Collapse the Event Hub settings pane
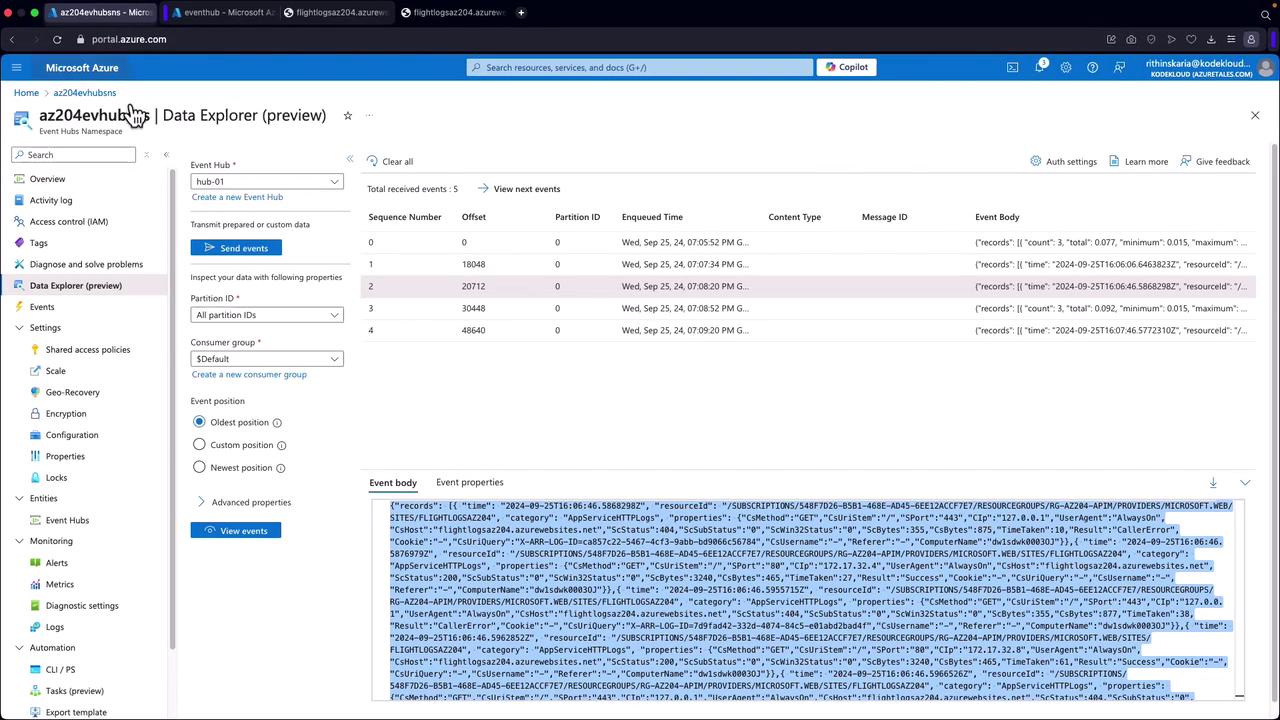This screenshot has height=720, width=1280. tap(350, 159)
